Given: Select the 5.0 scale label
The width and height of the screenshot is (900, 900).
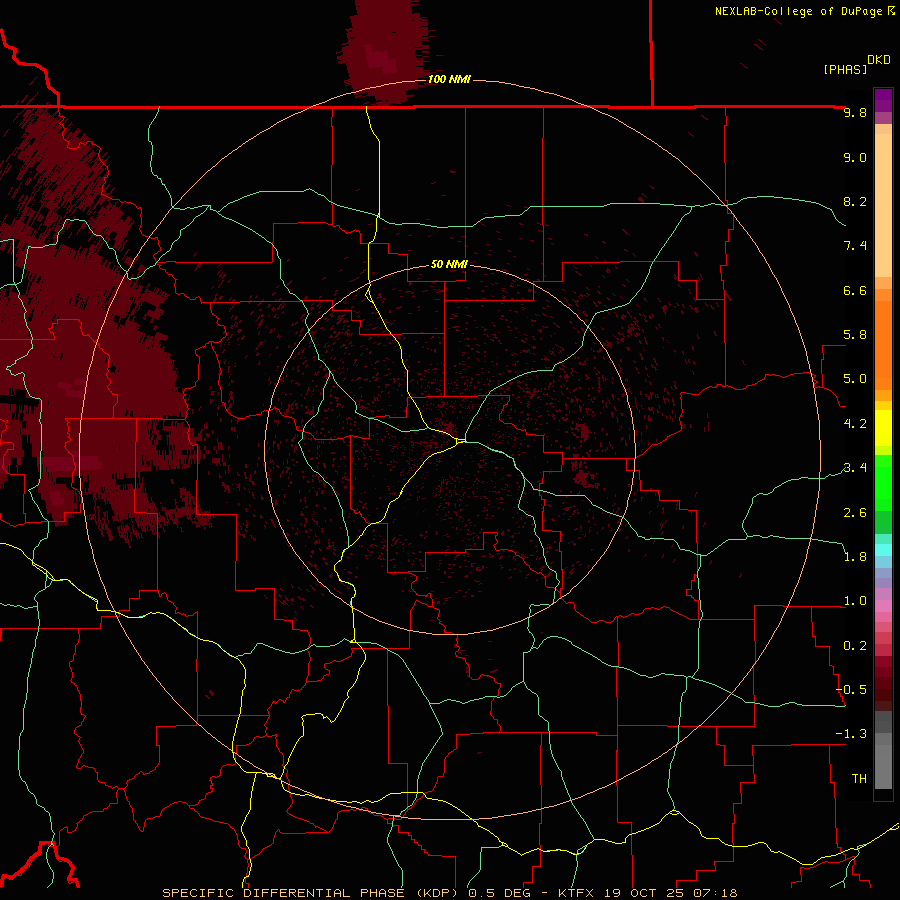Looking at the screenshot, I should (855, 379).
